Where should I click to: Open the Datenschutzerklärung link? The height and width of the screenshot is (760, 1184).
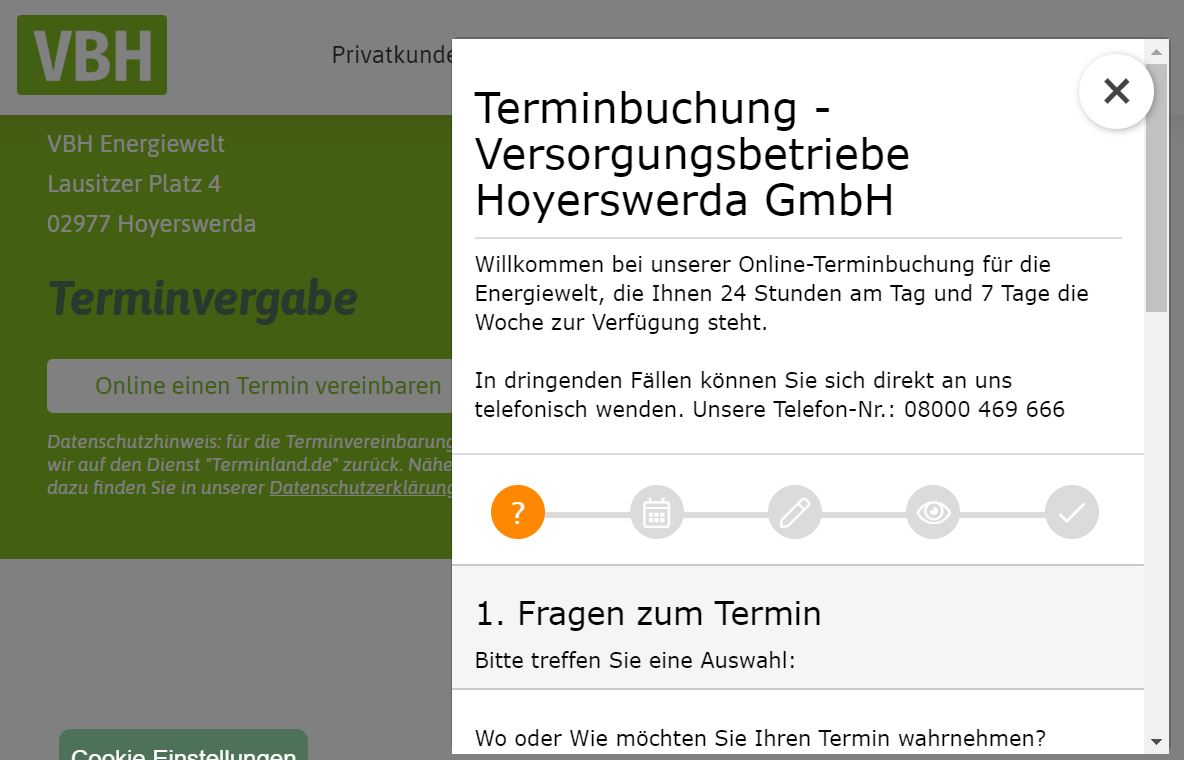361,488
